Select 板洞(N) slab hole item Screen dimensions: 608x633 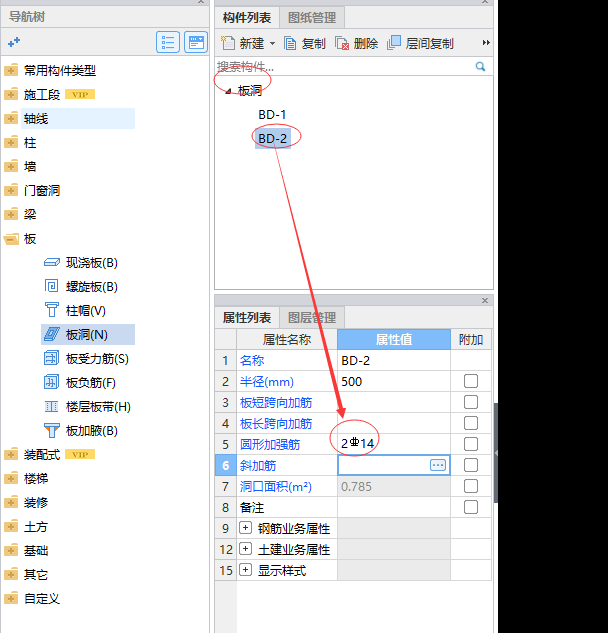(x=88, y=335)
